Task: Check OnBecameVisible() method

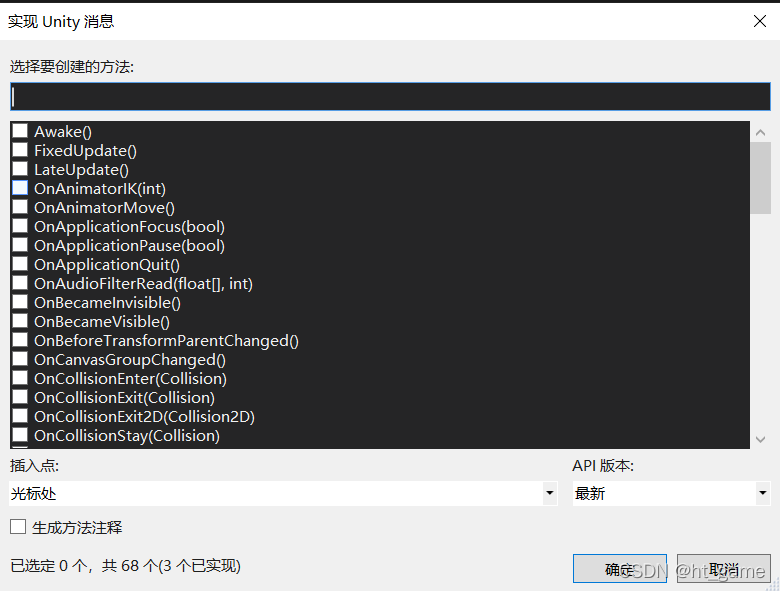Action: pos(20,321)
